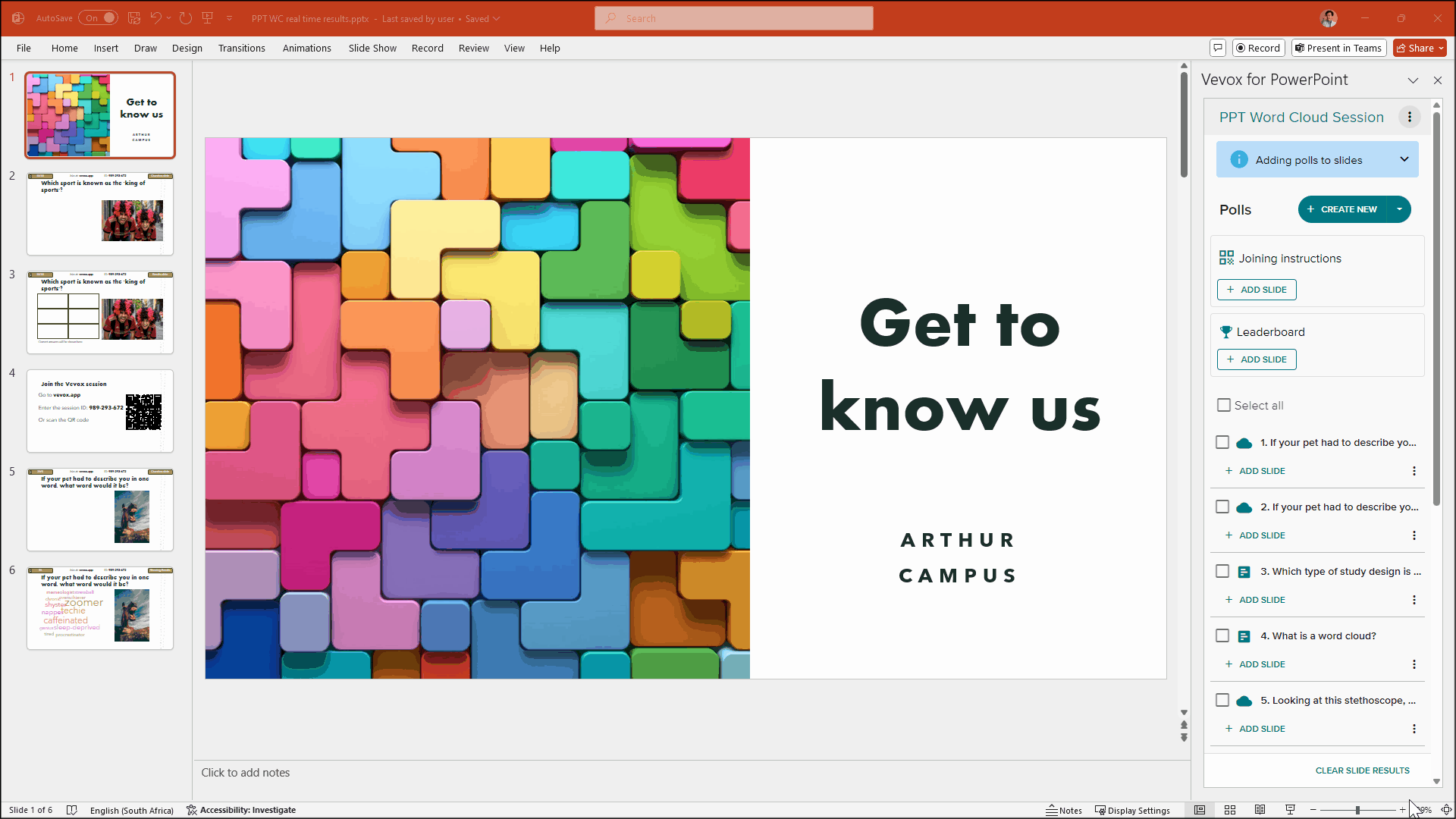The width and height of the screenshot is (1456, 819).
Task: Open the Animations tab
Action: coord(307,48)
